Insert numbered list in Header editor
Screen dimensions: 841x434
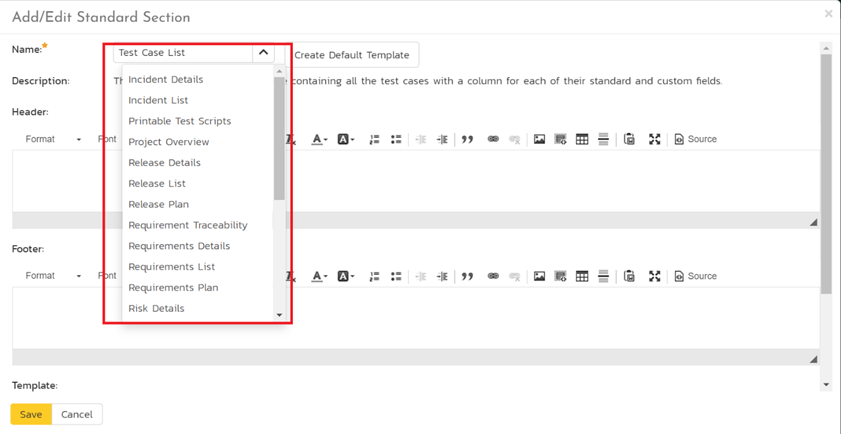pos(374,139)
